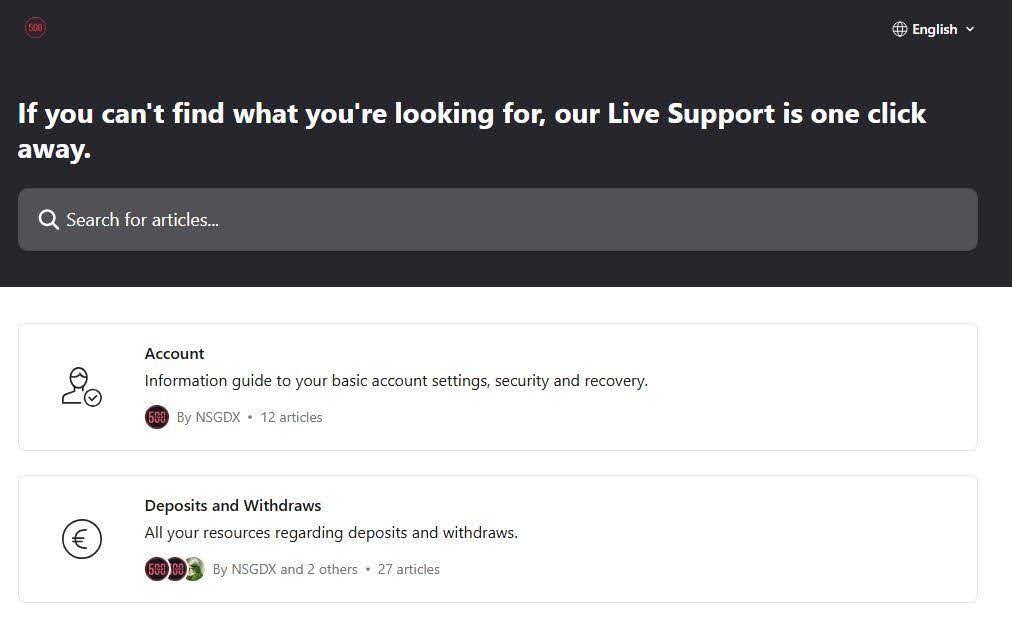This screenshot has width=1012, height=623.
Task: Click the euro coin Deposits icon
Action: click(x=81, y=539)
